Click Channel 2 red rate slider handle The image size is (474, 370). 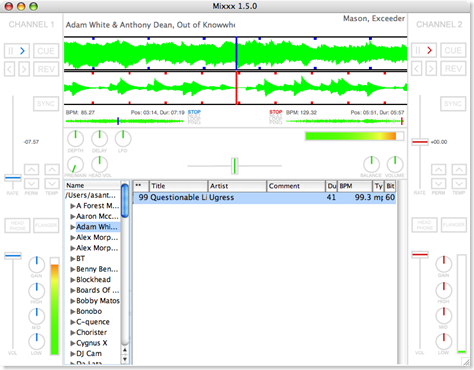click(x=420, y=142)
